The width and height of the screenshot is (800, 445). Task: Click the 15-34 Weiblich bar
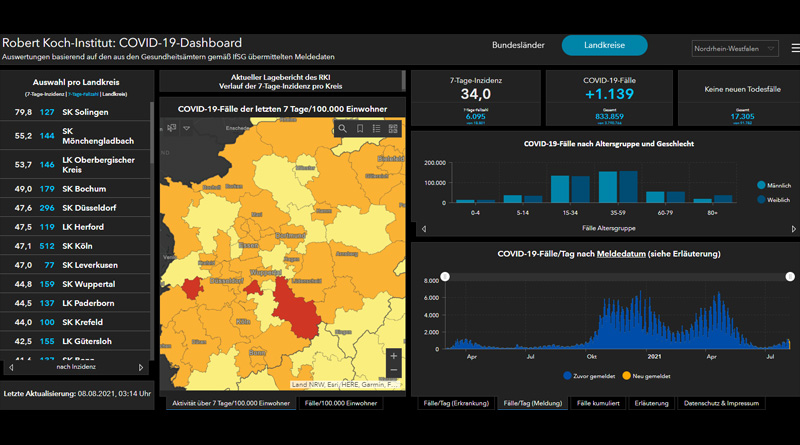[581, 189]
